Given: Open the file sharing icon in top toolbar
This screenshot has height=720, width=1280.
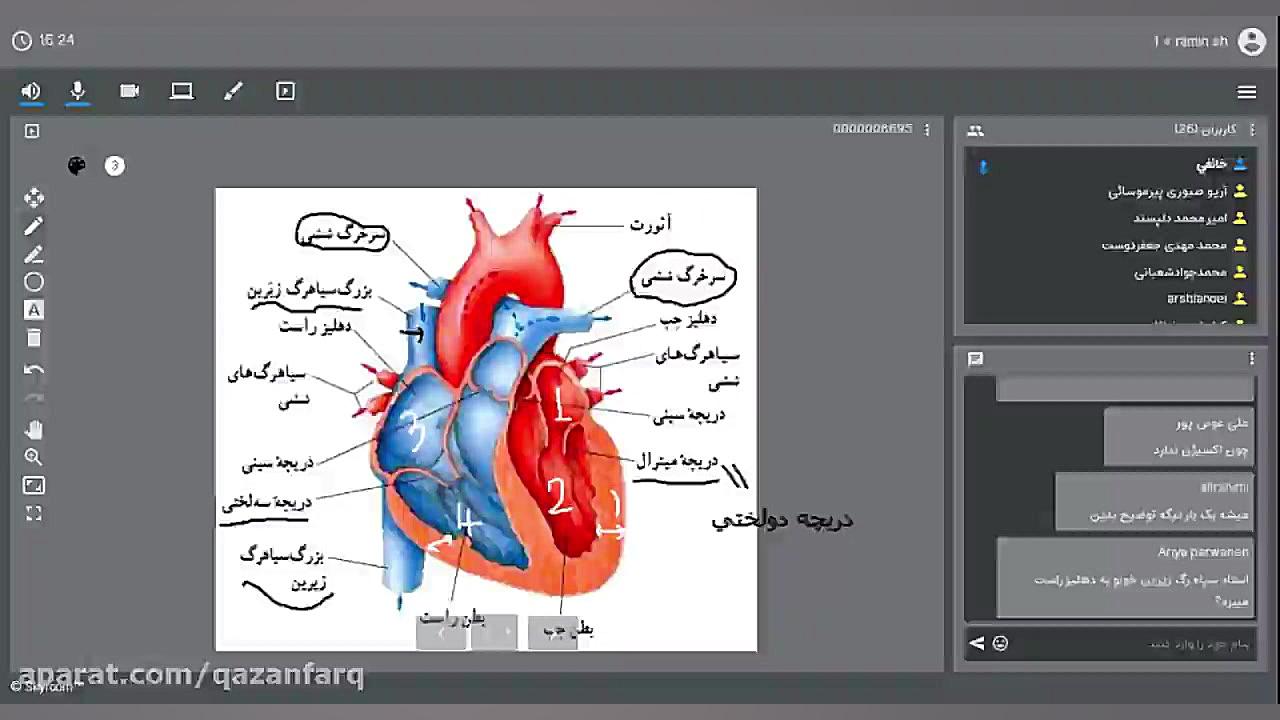Looking at the screenshot, I should point(285,91).
